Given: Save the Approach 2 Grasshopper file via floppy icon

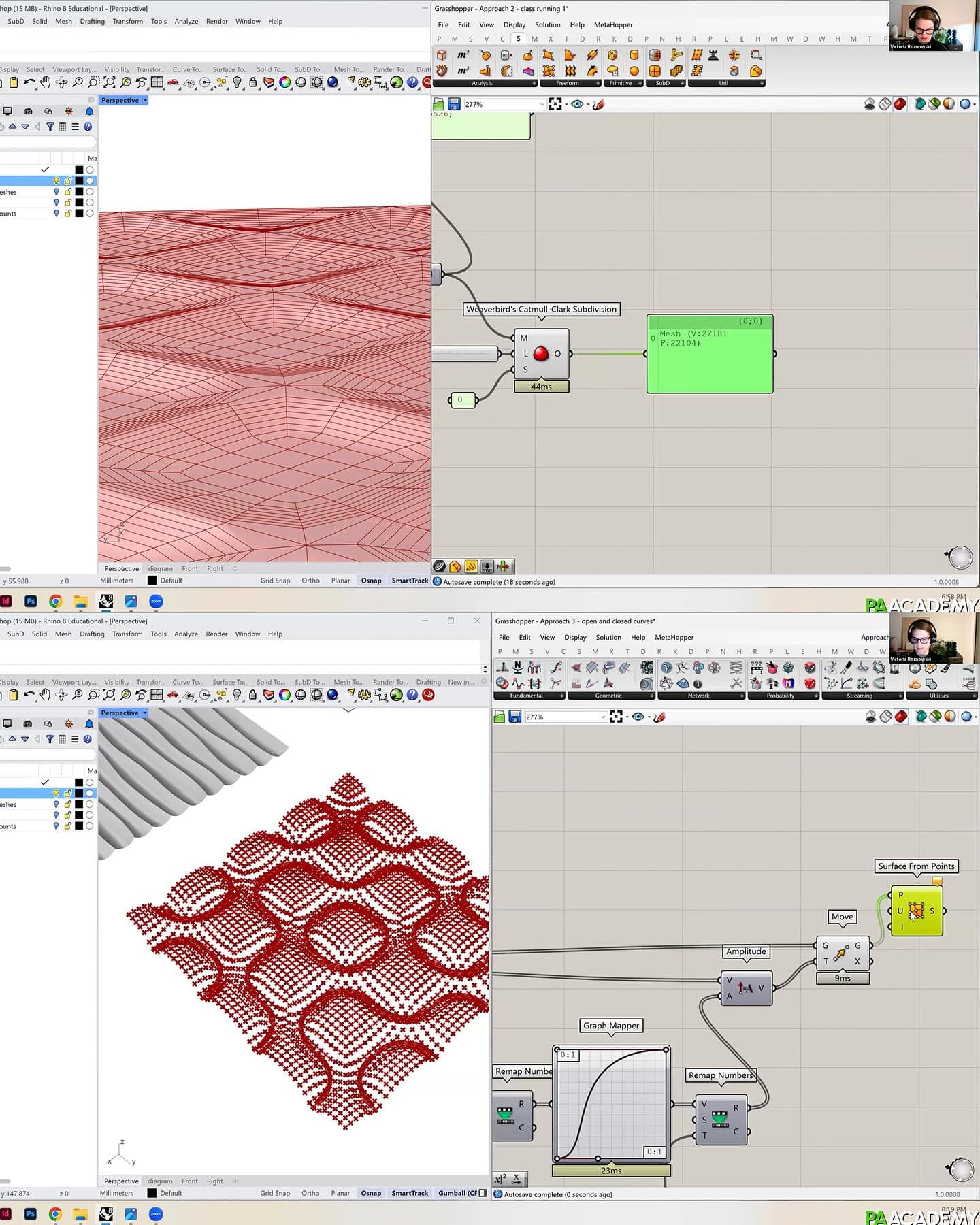Looking at the screenshot, I should coord(454,104).
